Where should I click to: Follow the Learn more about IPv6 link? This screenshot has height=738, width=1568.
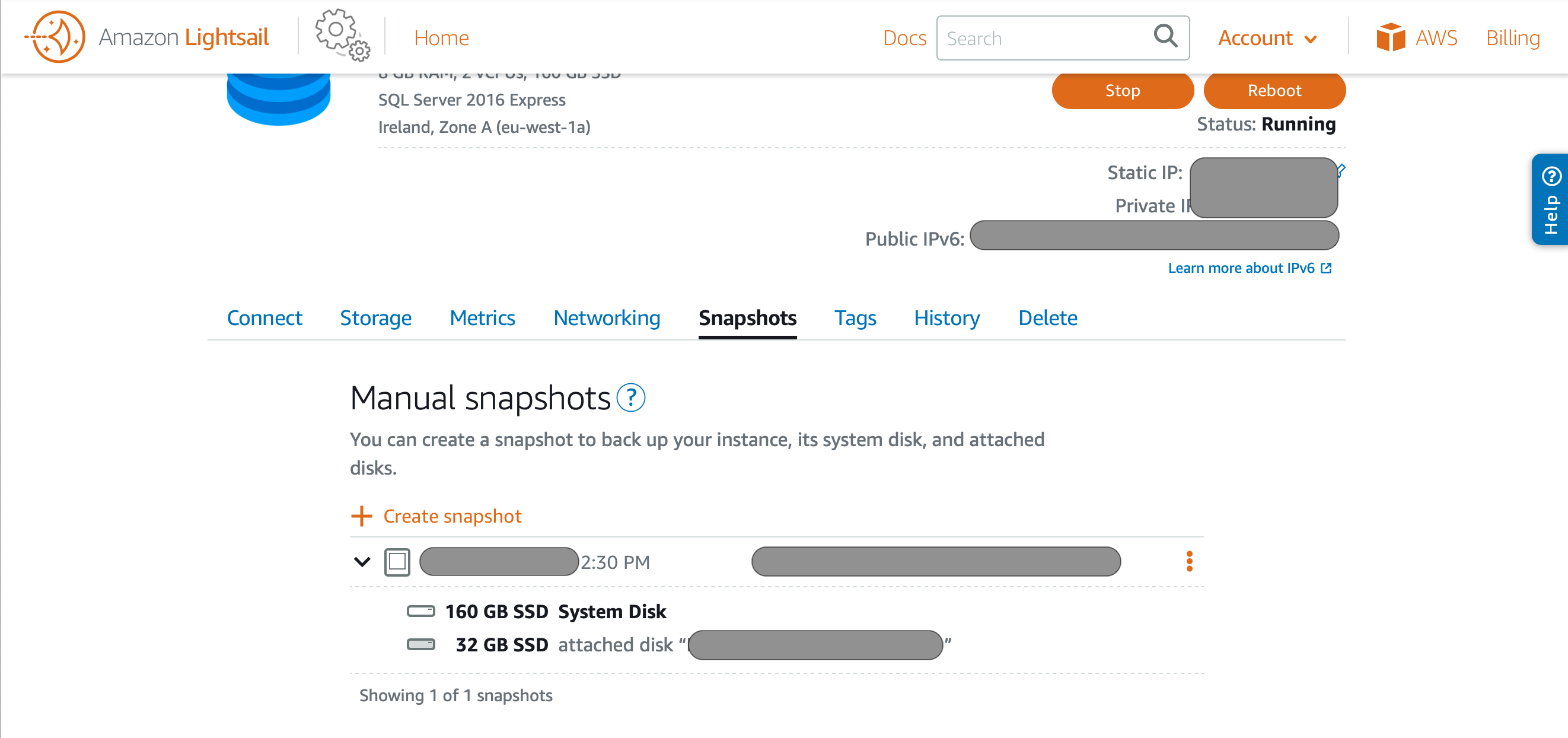coord(1250,268)
